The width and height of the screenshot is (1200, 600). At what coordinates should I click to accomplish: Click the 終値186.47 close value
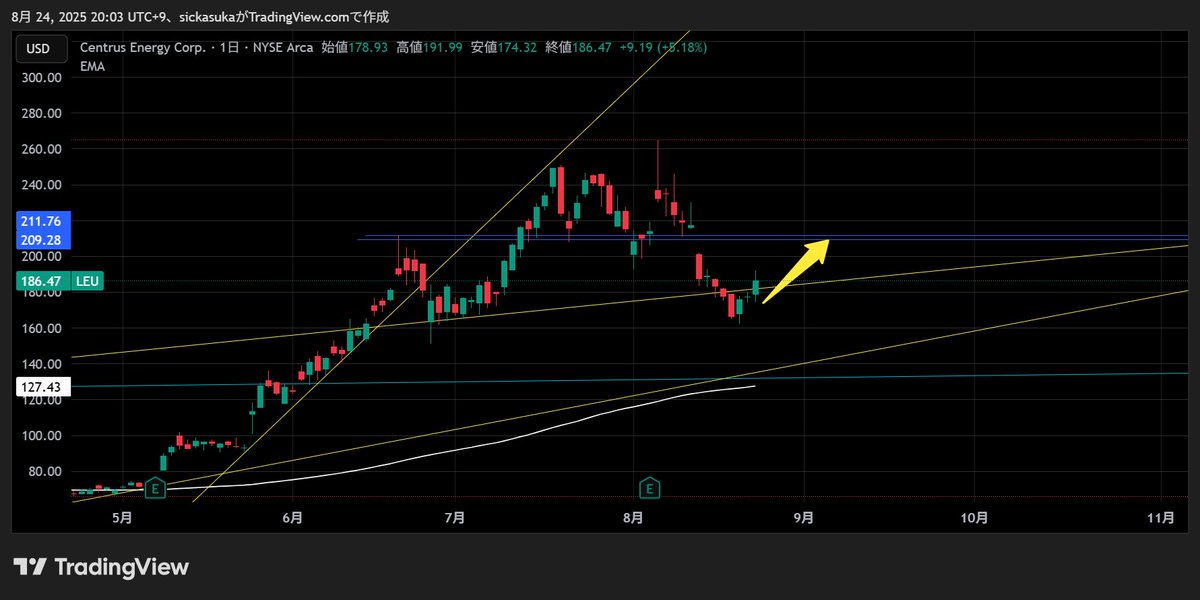pyautogui.click(x=578, y=47)
